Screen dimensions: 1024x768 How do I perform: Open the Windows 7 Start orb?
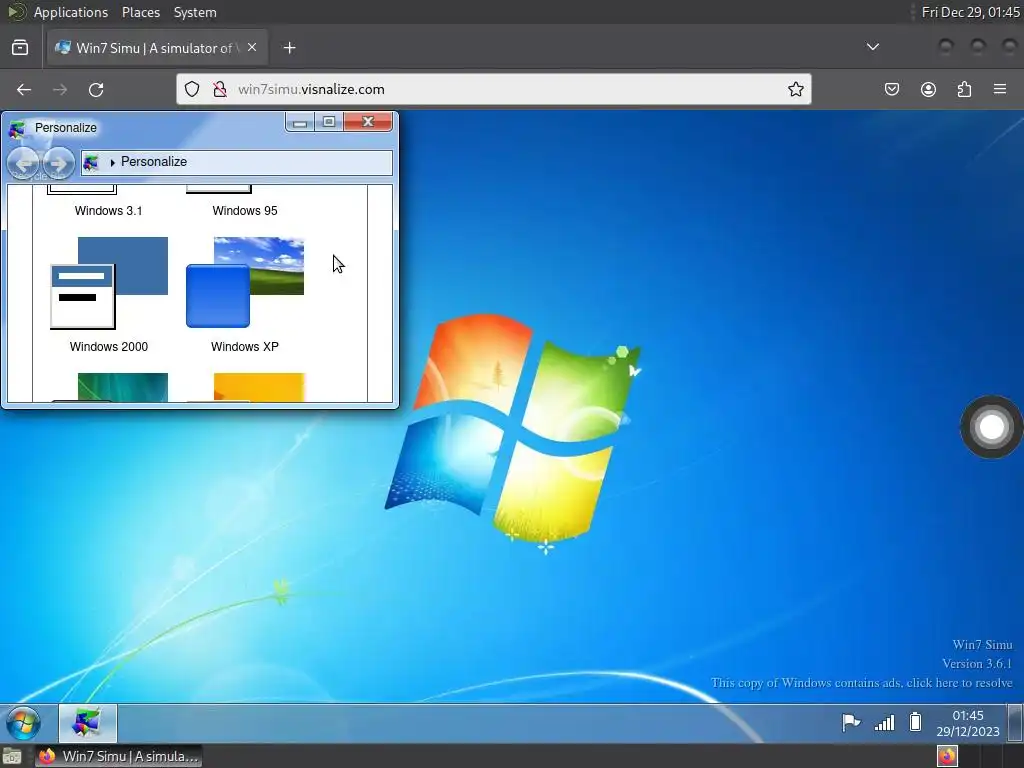coord(24,724)
